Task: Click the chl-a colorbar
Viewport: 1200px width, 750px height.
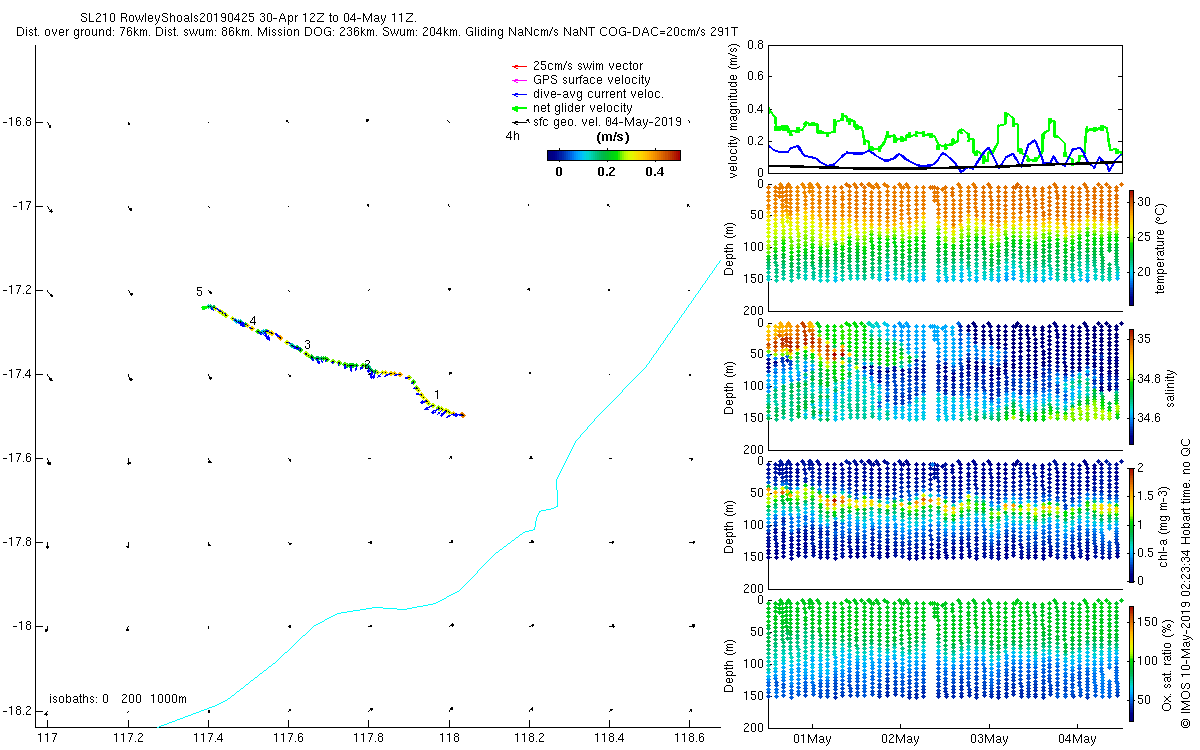Action: pyautogui.click(x=1131, y=524)
